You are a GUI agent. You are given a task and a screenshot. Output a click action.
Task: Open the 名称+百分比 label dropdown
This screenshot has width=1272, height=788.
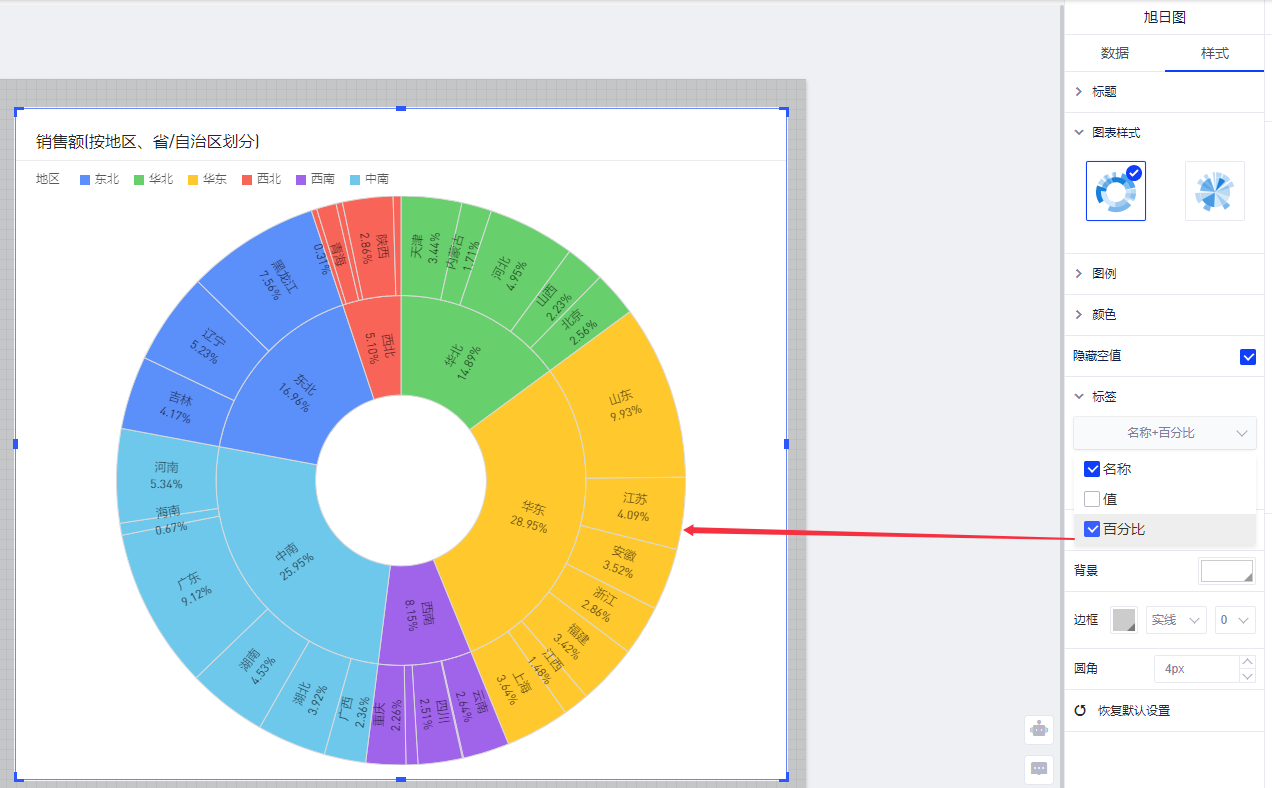1164,433
